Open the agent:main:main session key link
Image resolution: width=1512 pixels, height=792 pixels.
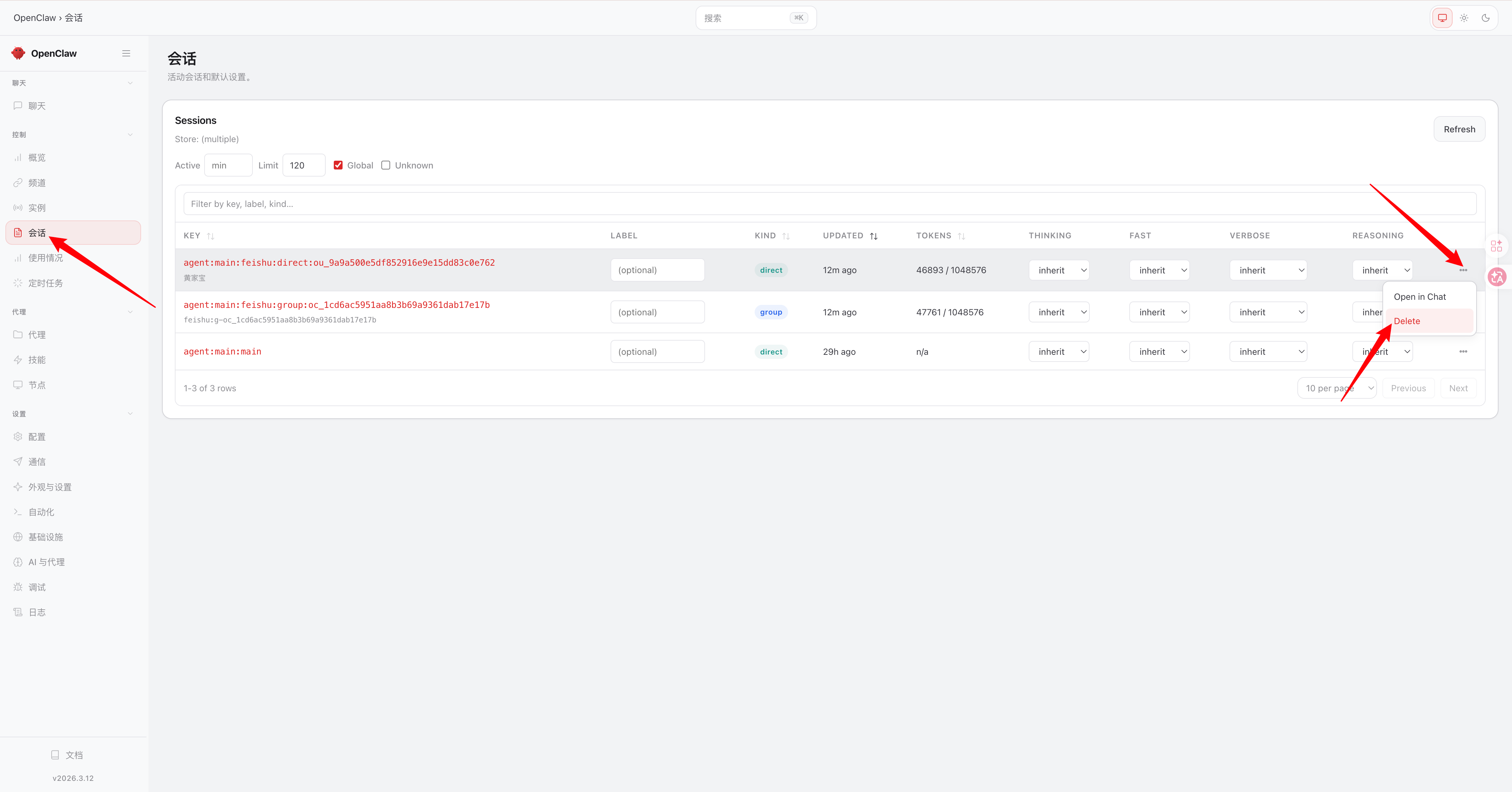point(222,352)
